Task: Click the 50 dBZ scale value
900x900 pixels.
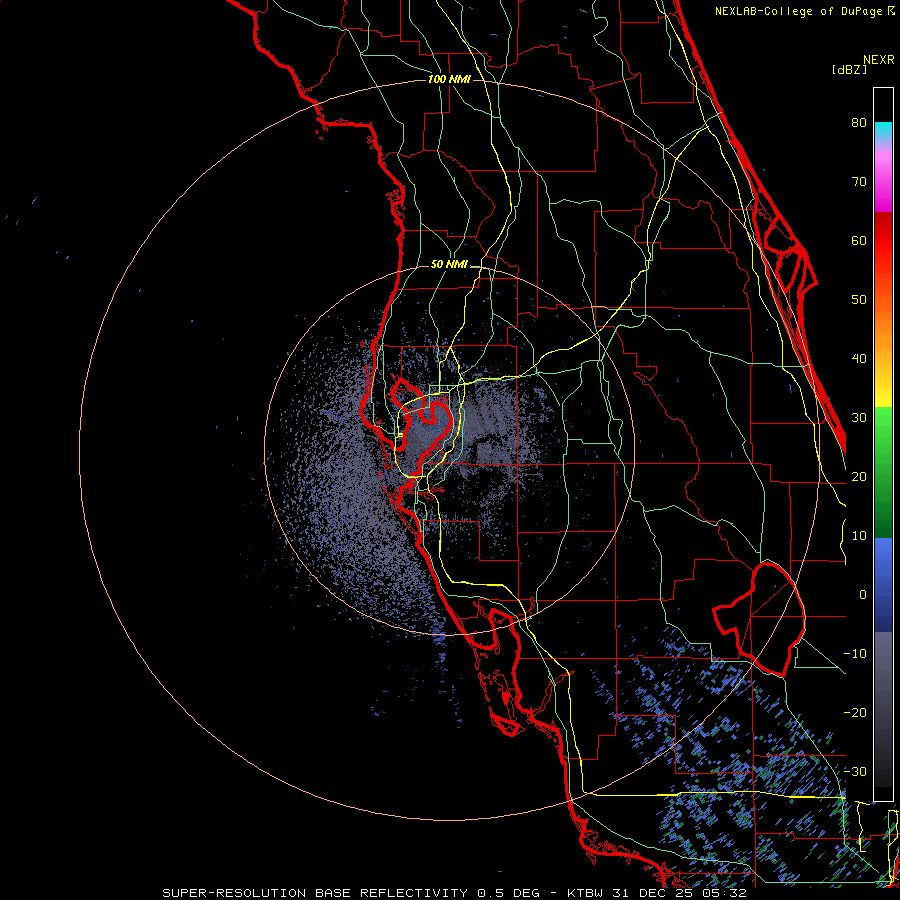Action: click(x=859, y=300)
